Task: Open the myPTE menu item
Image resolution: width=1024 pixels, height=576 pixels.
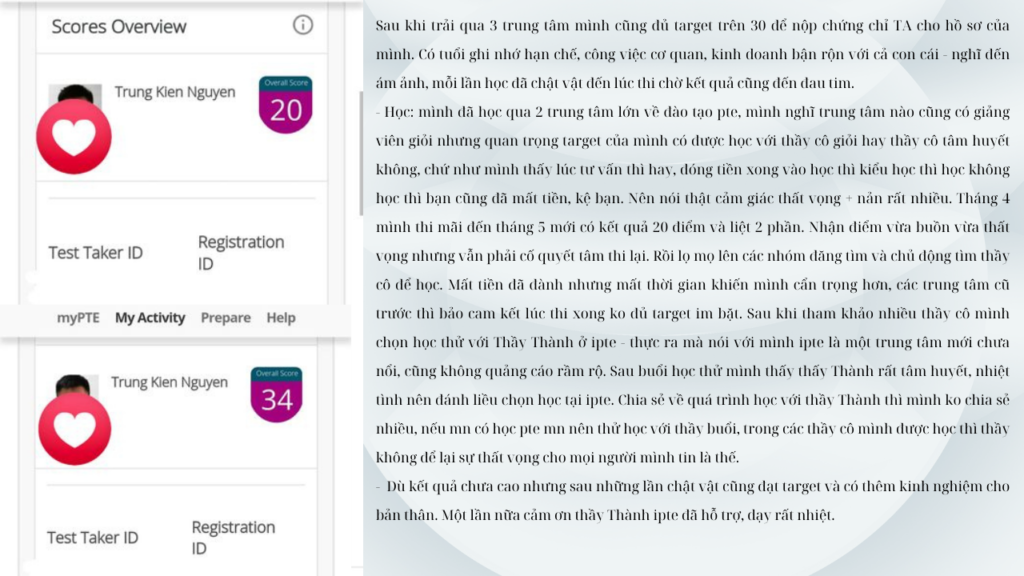Action: coord(80,318)
